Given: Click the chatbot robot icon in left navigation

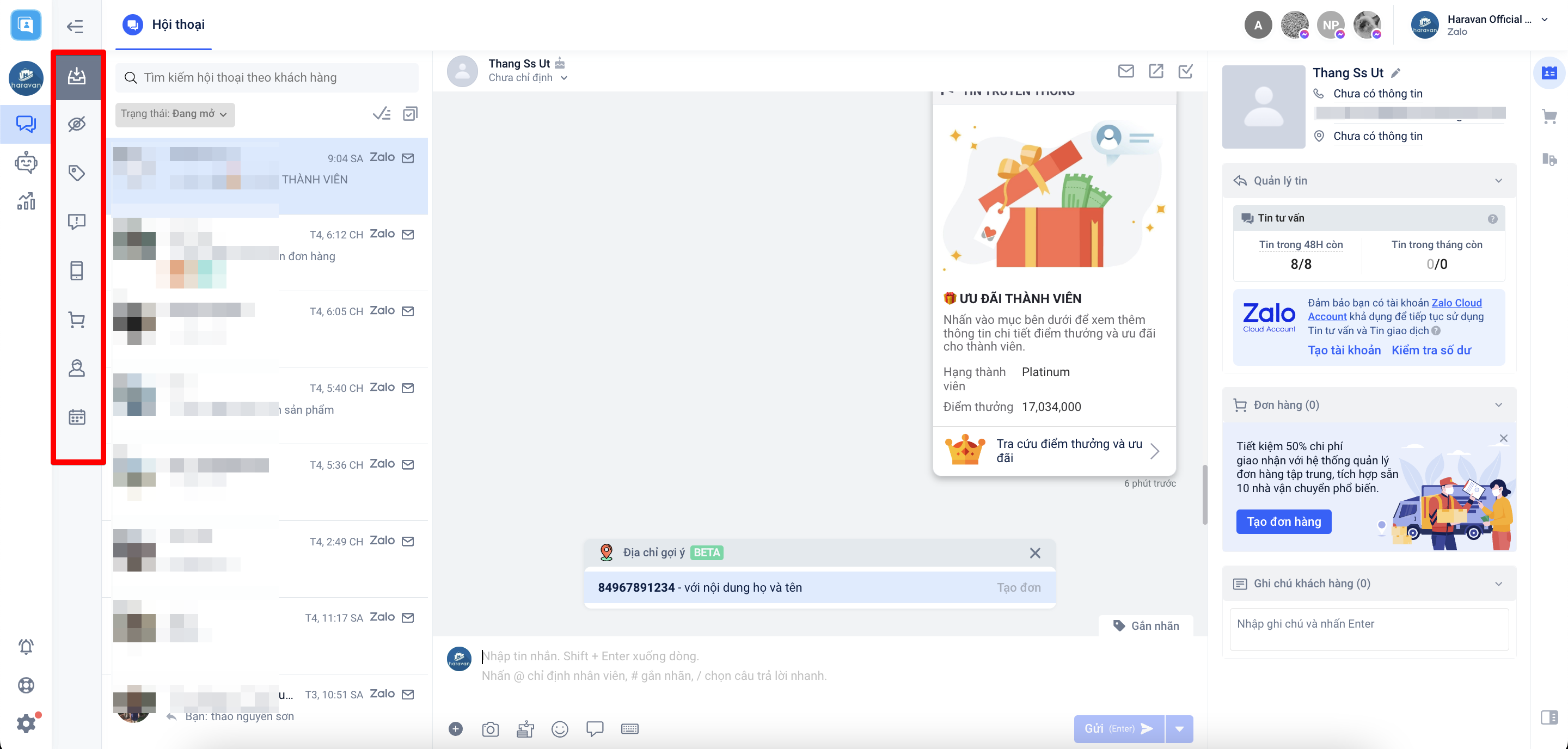Looking at the screenshot, I should (x=26, y=162).
